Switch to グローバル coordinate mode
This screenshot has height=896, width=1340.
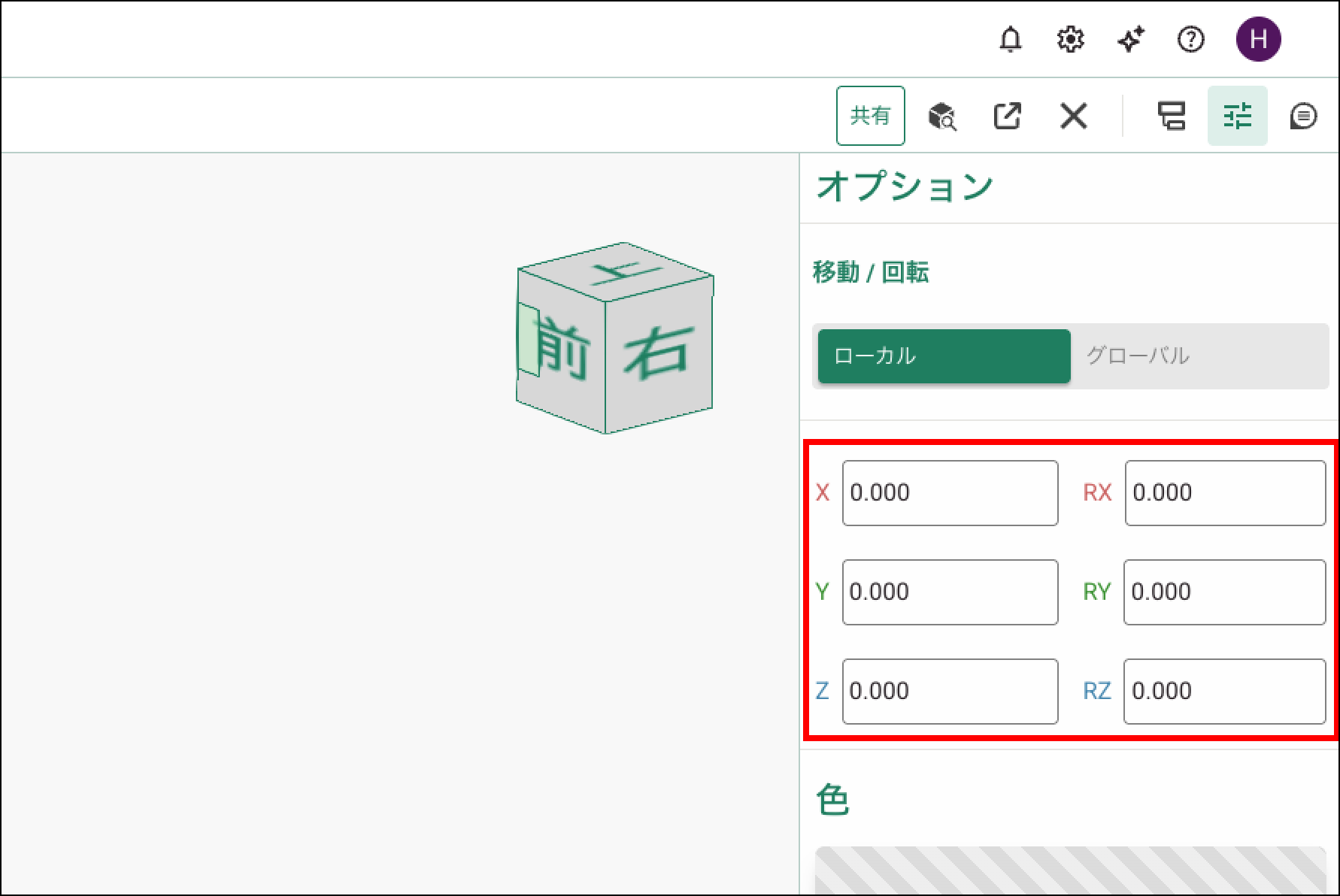coord(1199,356)
